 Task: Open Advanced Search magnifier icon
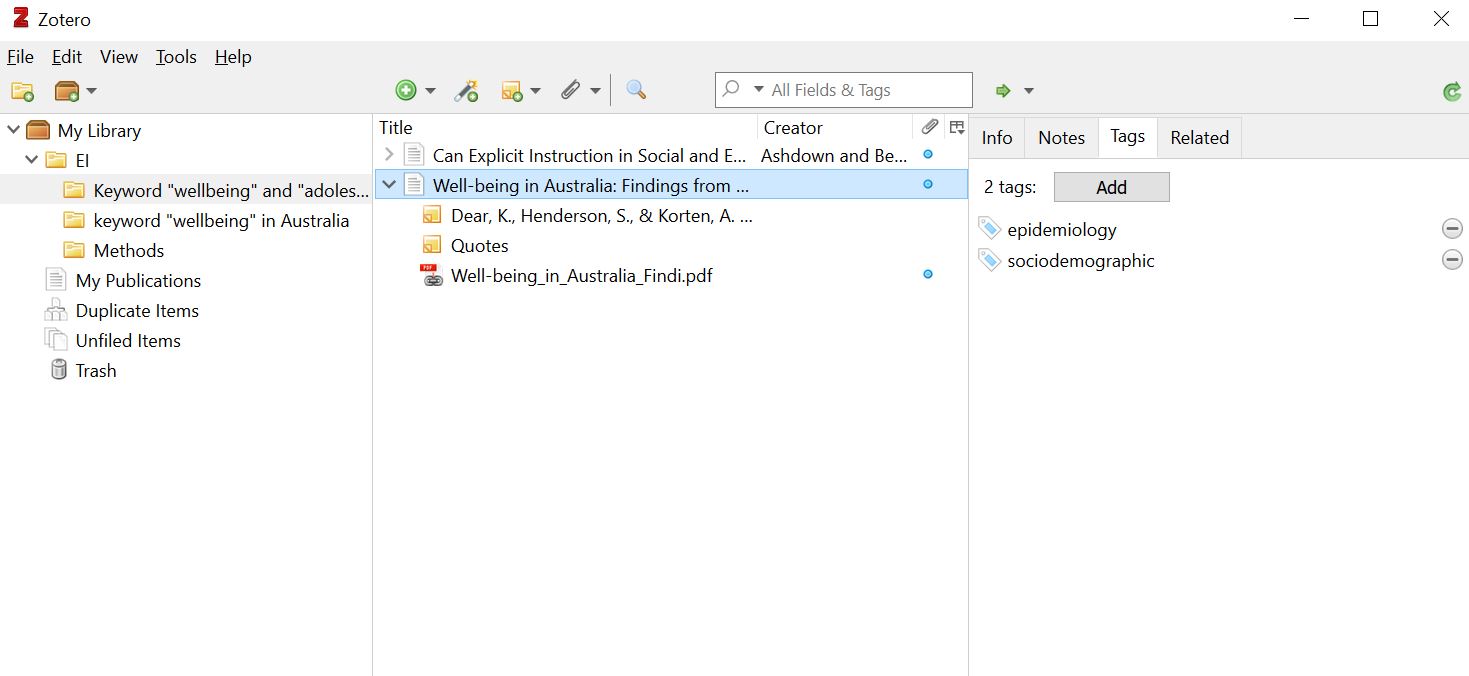pos(636,90)
